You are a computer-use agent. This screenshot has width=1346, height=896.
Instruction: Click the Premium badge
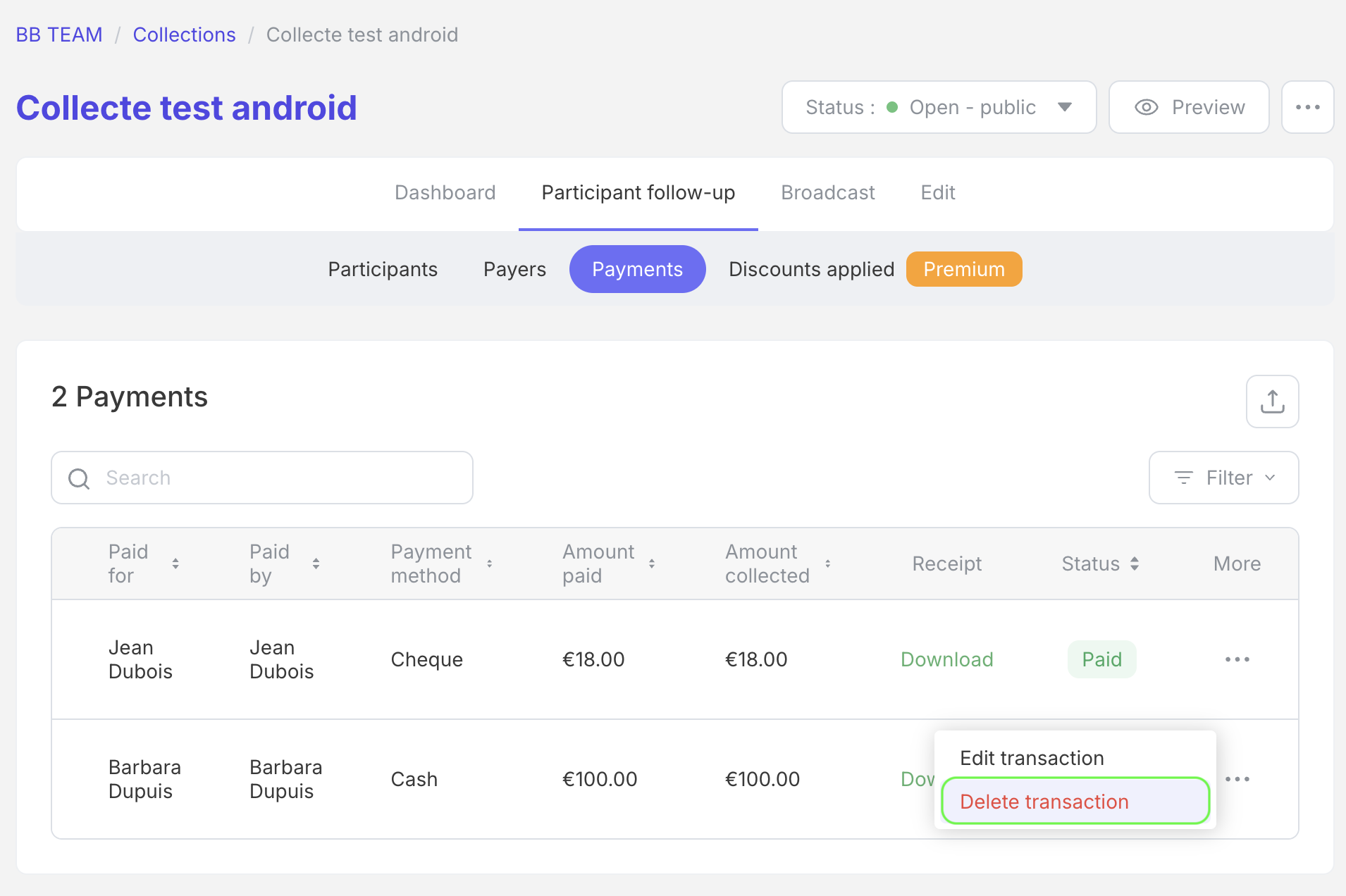pyautogui.click(x=964, y=269)
